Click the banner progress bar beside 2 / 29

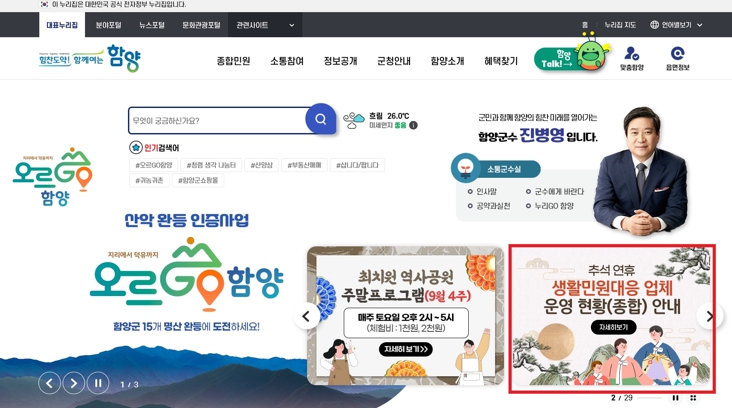pos(649,398)
